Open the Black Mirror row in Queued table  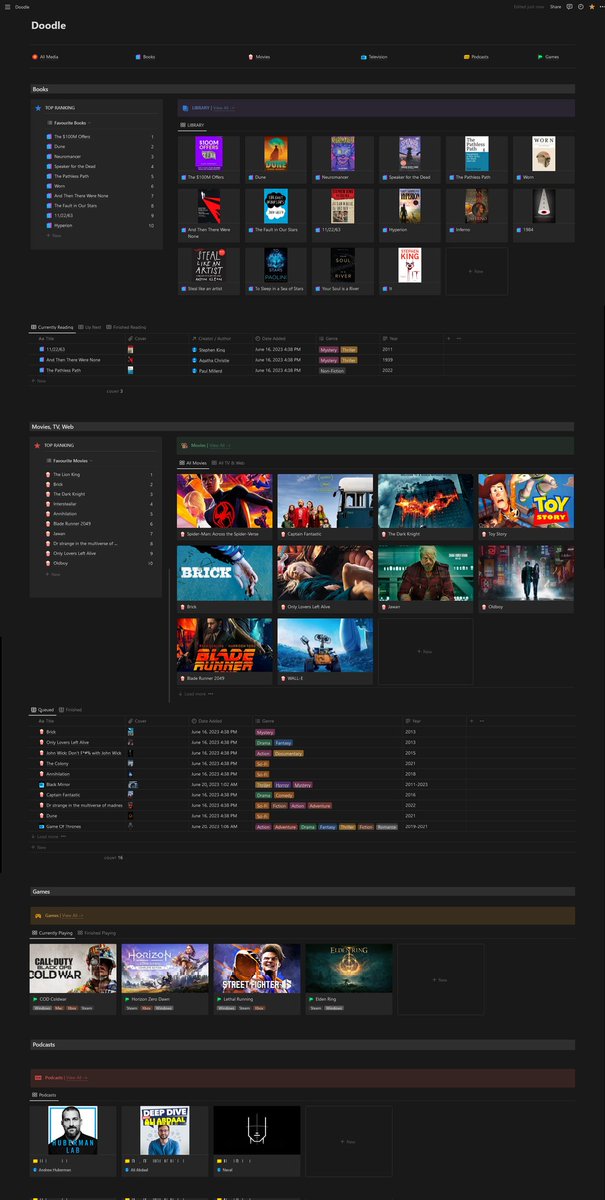[x=80, y=785]
